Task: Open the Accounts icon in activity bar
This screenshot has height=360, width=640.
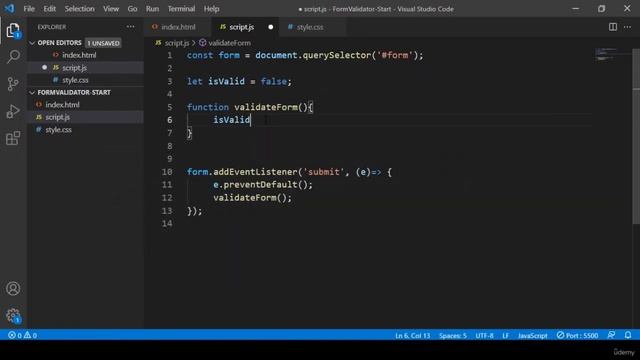Action: (x=13, y=289)
